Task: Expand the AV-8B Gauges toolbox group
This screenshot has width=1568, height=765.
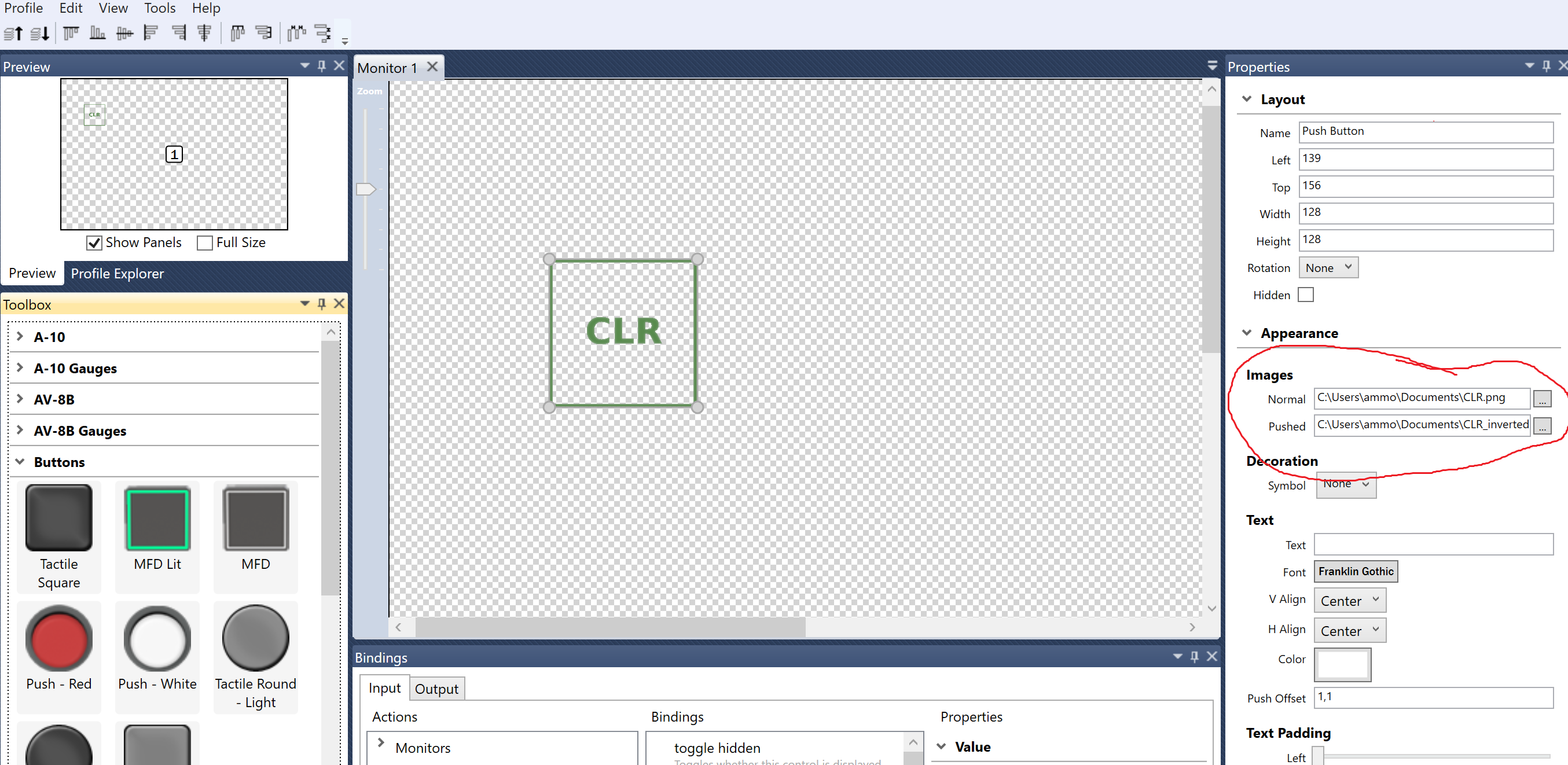Action: pos(20,430)
